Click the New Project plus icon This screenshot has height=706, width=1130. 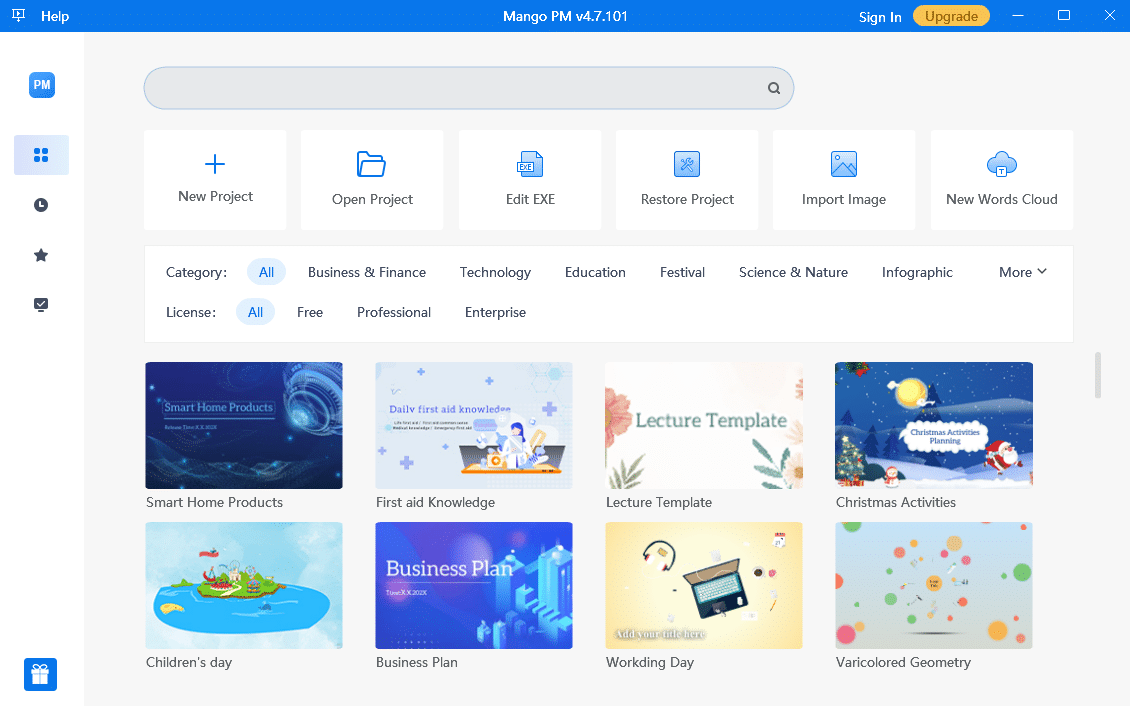[215, 164]
